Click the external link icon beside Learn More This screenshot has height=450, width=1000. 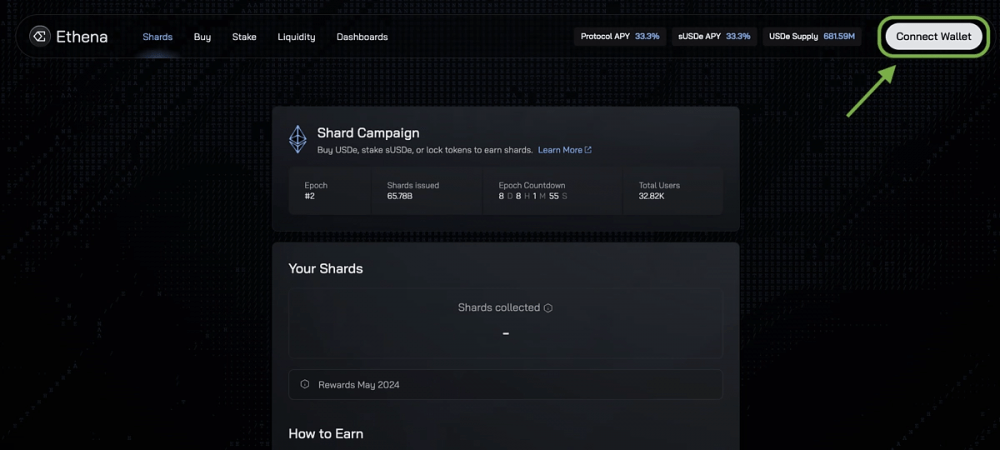[588, 150]
